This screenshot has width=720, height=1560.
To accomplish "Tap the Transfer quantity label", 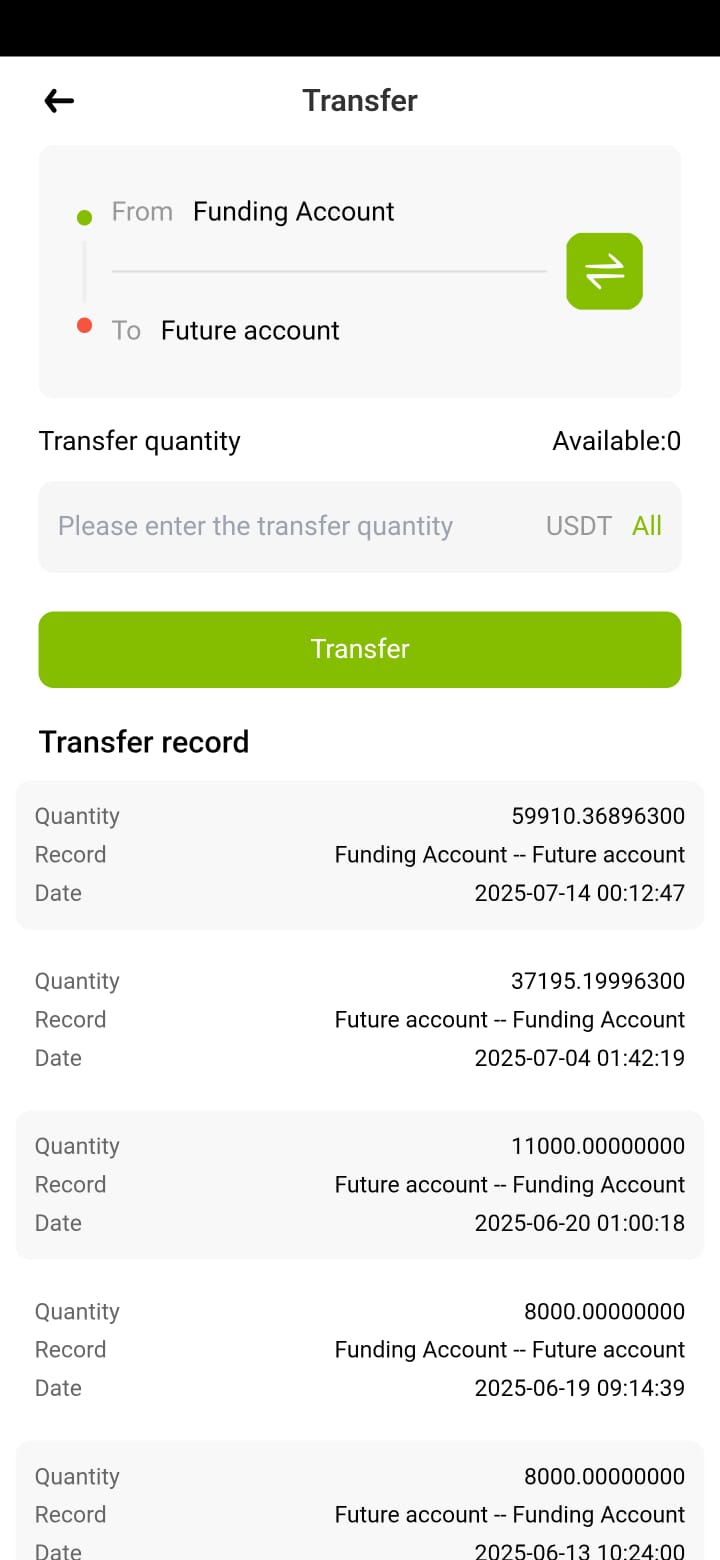I will click(140, 441).
